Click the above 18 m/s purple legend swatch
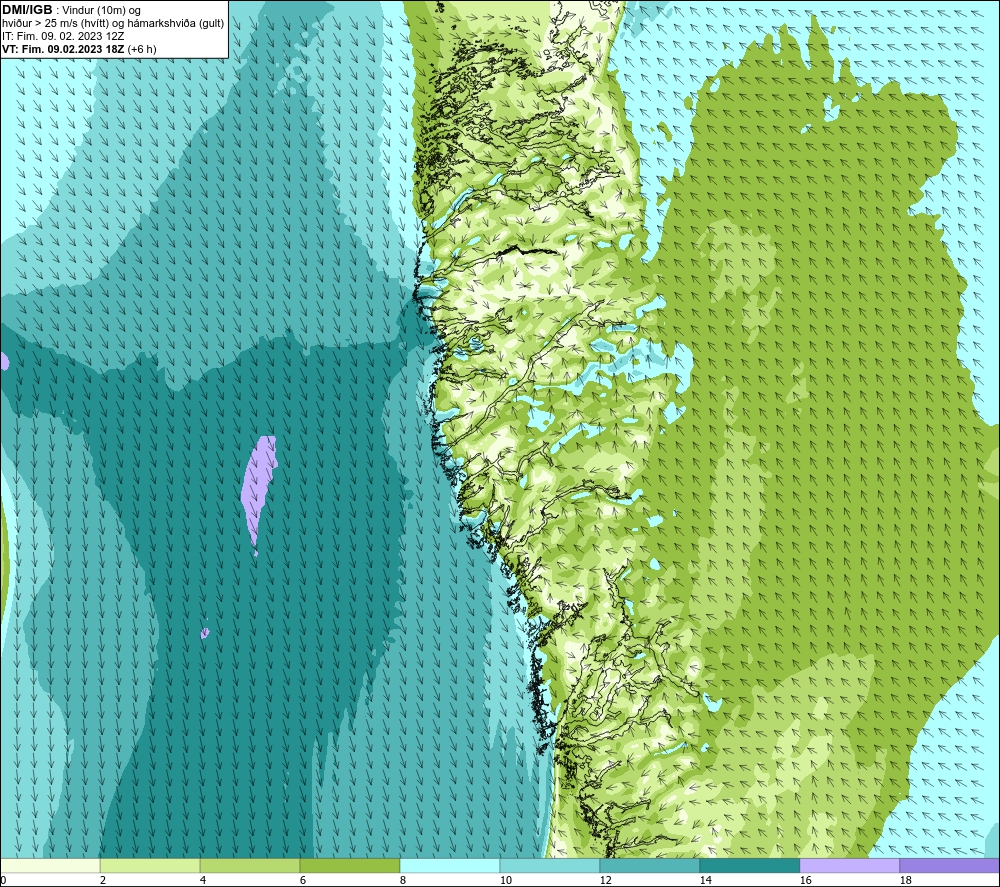The height and width of the screenshot is (887, 1000). click(x=950, y=865)
